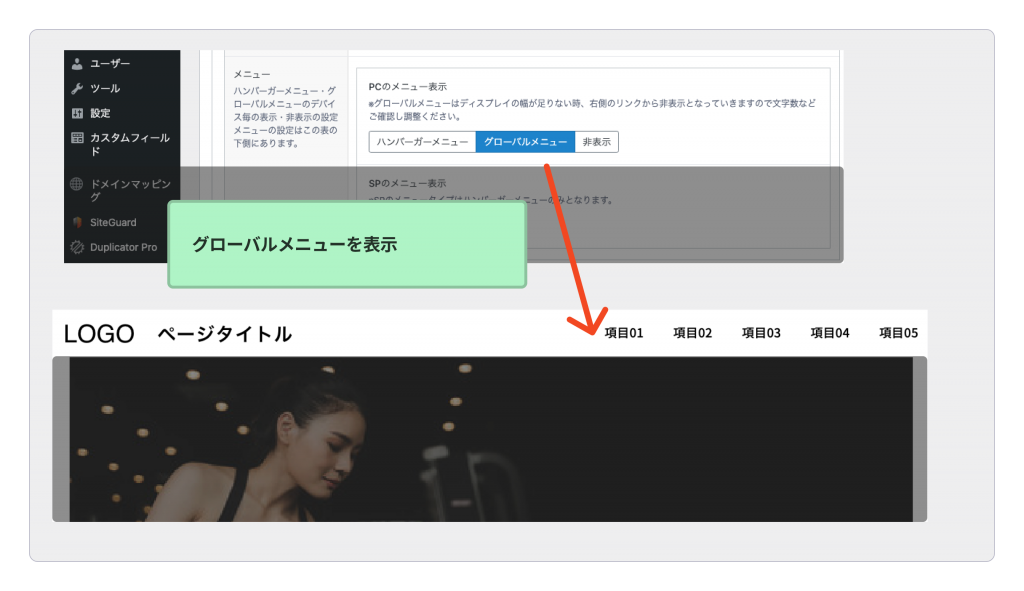Screen dimensions: 1024x591
Task: Click the ページタイトル header text
Action: pyautogui.click(x=224, y=334)
